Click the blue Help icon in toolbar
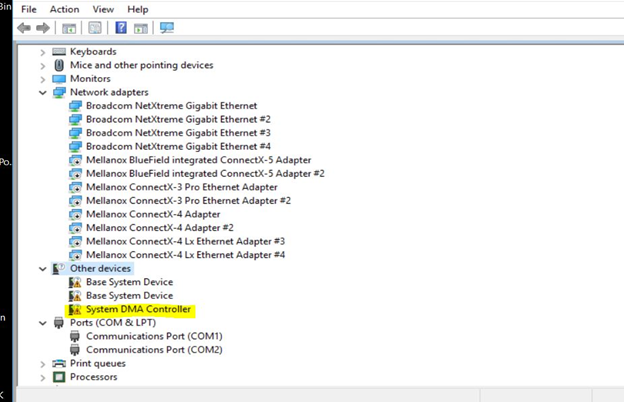Screen dimensions: 624x402 point(121,28)
